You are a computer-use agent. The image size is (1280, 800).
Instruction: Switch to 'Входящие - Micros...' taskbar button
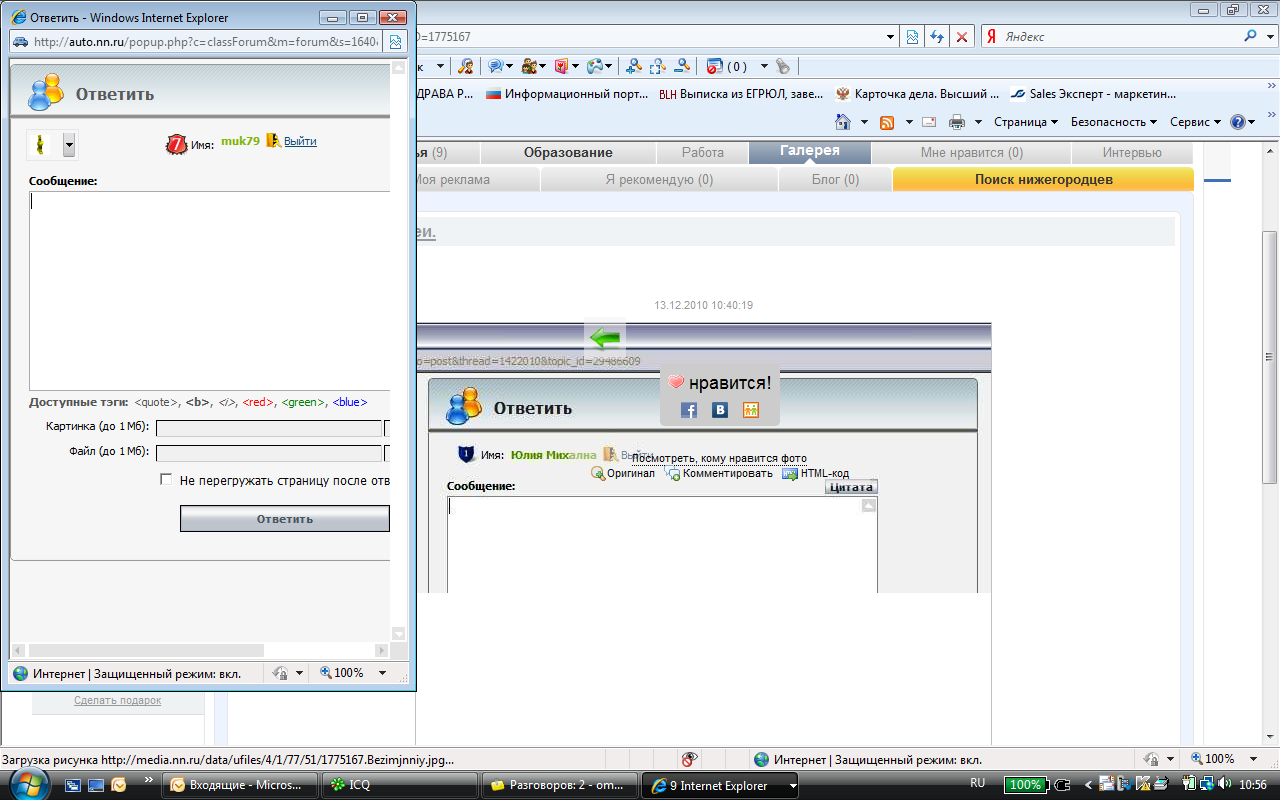(240, 785)
